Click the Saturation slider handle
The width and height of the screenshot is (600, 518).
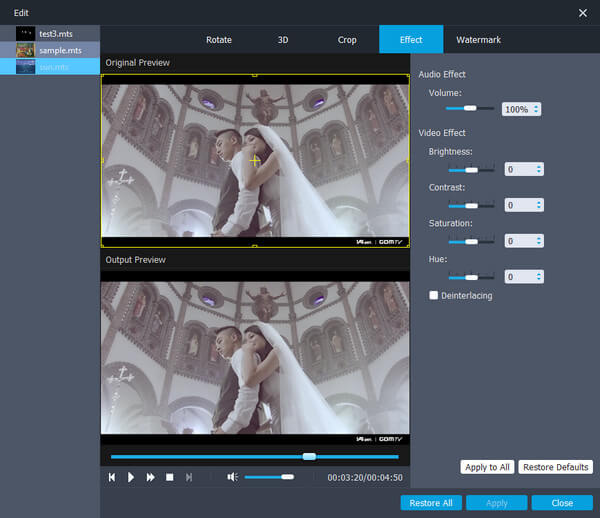pyautogui.click(x=471, y=241)
